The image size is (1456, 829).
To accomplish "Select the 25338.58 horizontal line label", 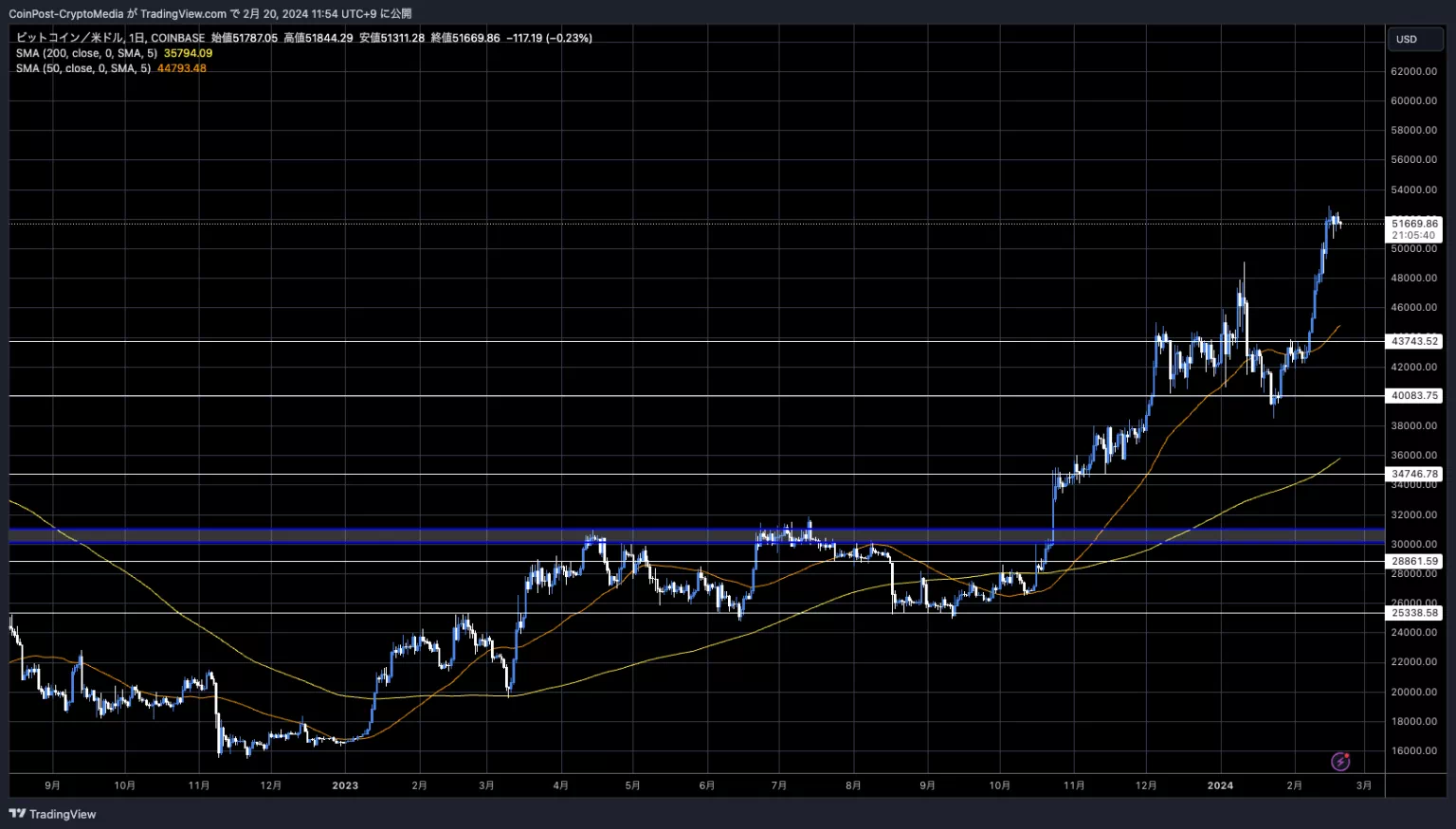I will (x=1415, y=613).
